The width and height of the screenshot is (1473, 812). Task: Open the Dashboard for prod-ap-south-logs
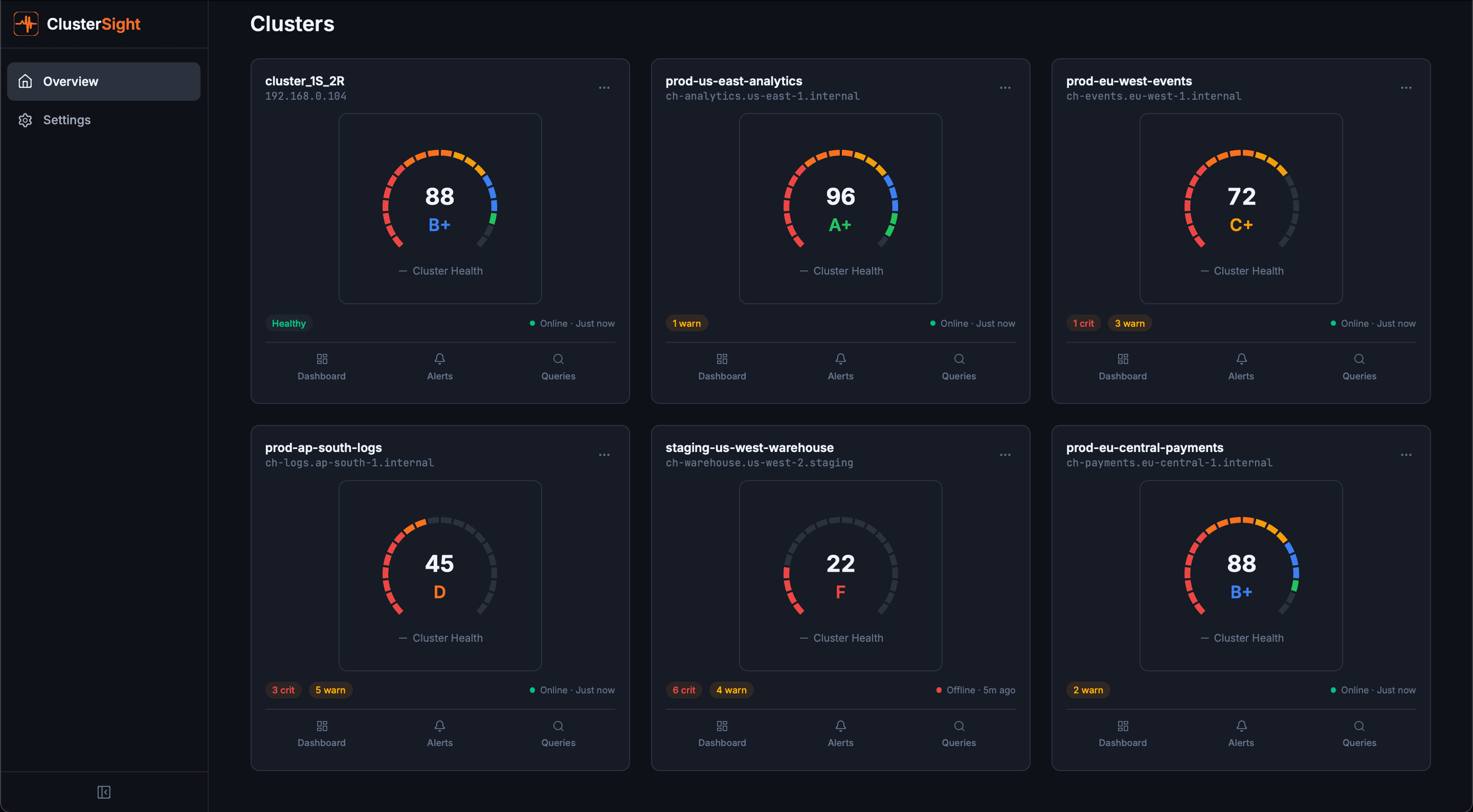[x=321, y=734]
